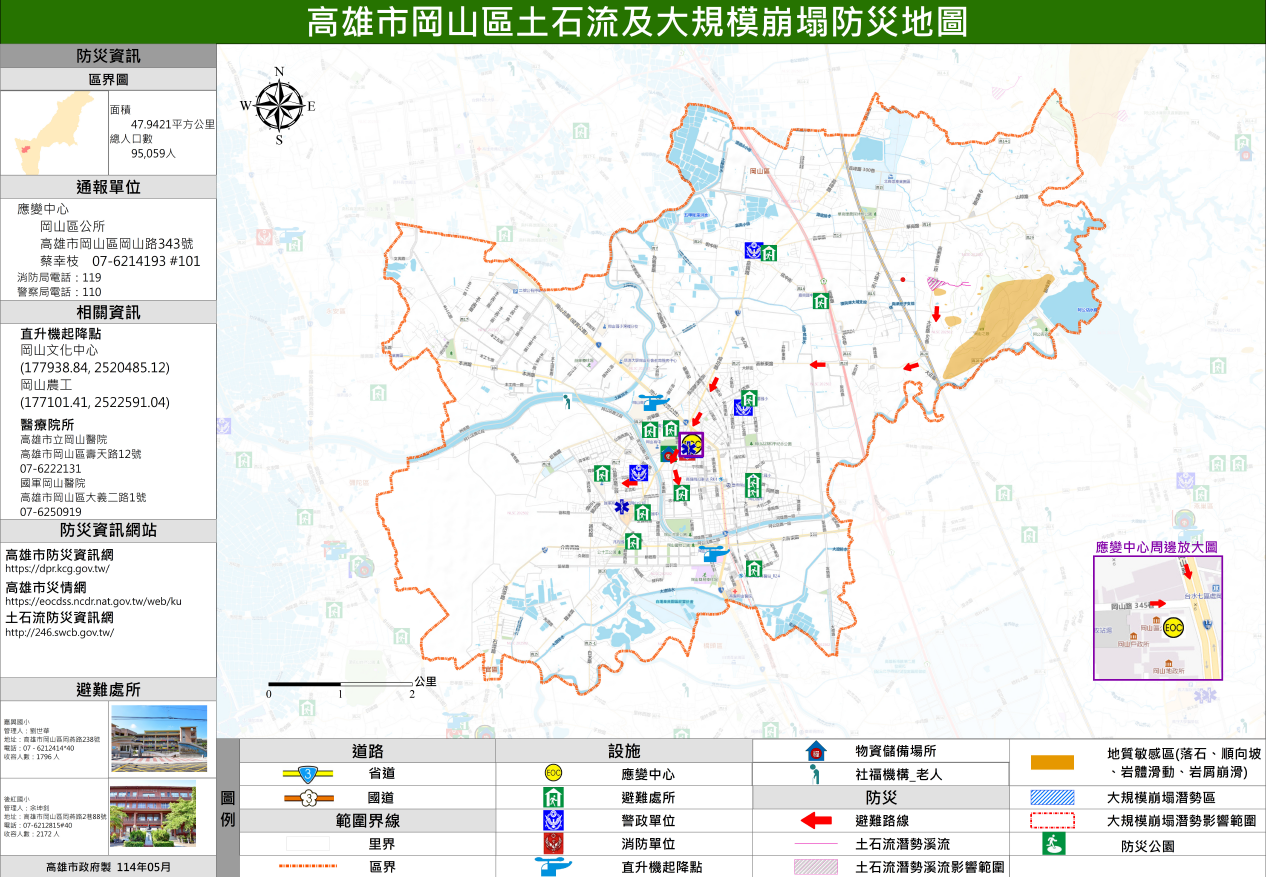Screen dimensions: 1266x877
Task: Click the national highway flower symbol
Action: click(x=310, y=797)
